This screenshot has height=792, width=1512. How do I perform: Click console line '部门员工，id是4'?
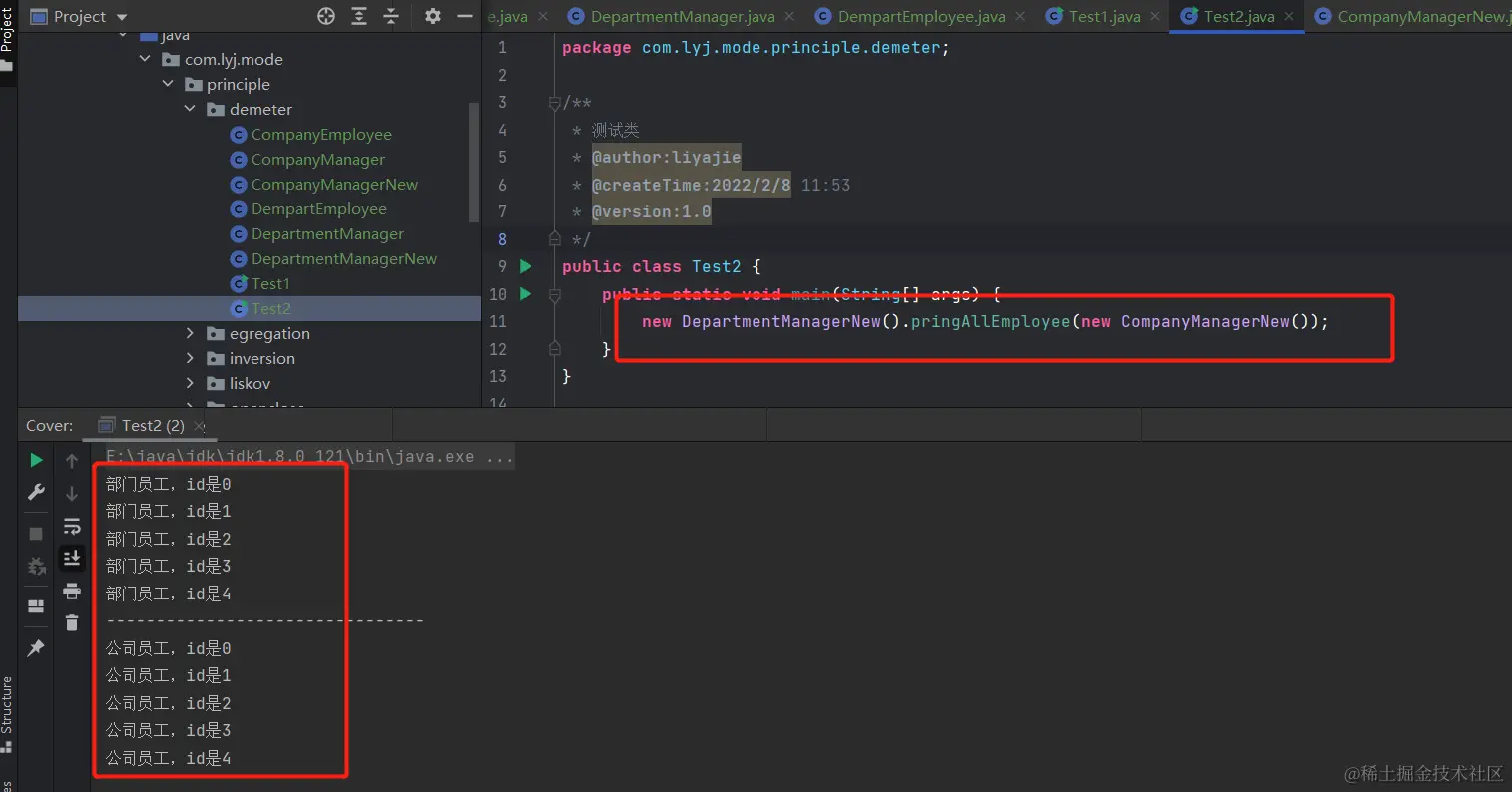168,594
